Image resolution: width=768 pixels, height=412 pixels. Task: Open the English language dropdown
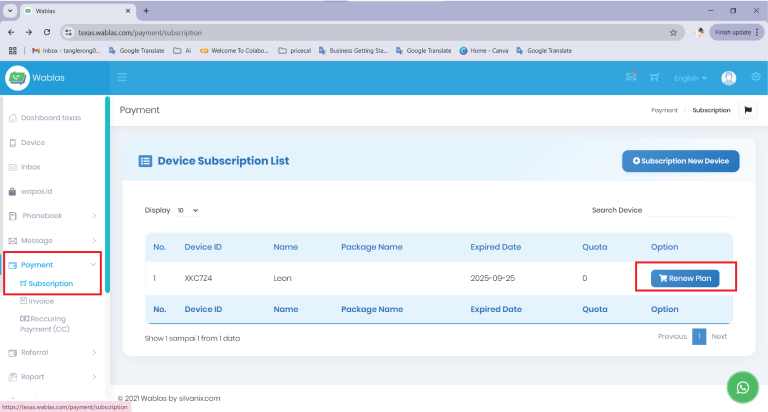690,77
